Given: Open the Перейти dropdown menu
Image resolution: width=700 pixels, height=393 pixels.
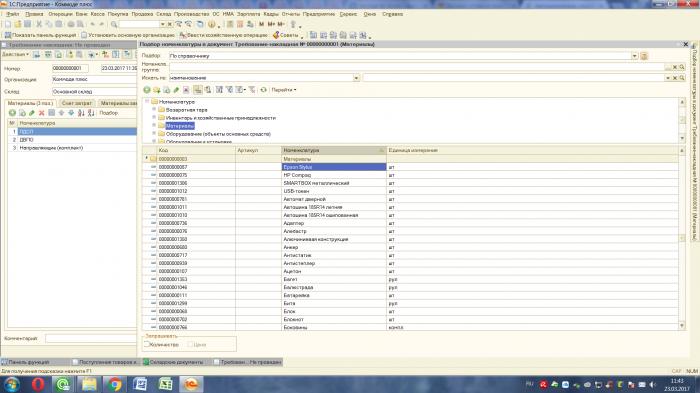Looking at the screenshot, I should click(284, 90).
